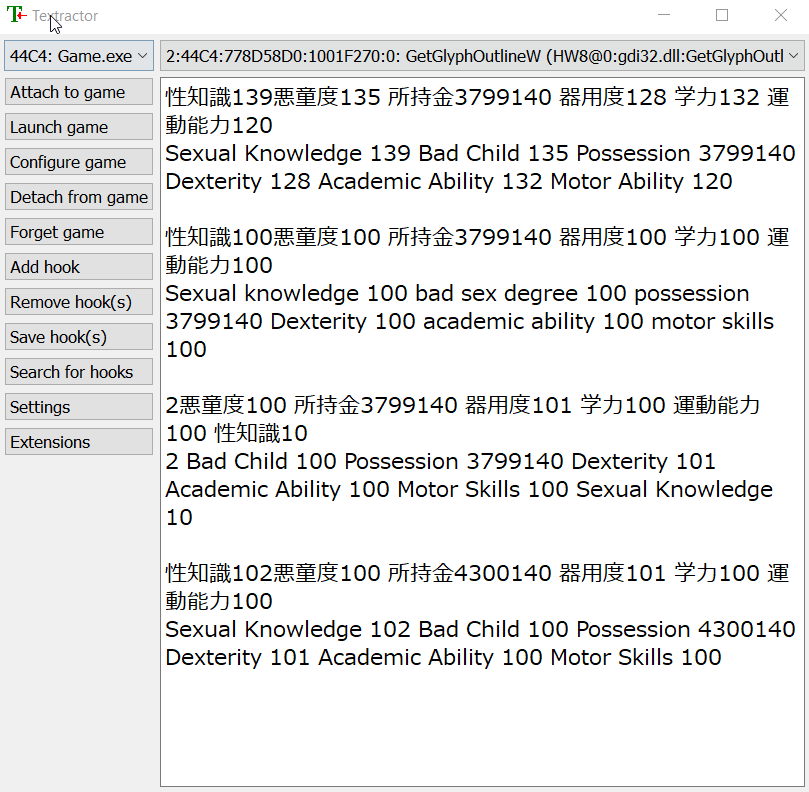This screenshot has height=792, width=809.
Task: Click the Attach to game button
Action: tap(78, 92)
